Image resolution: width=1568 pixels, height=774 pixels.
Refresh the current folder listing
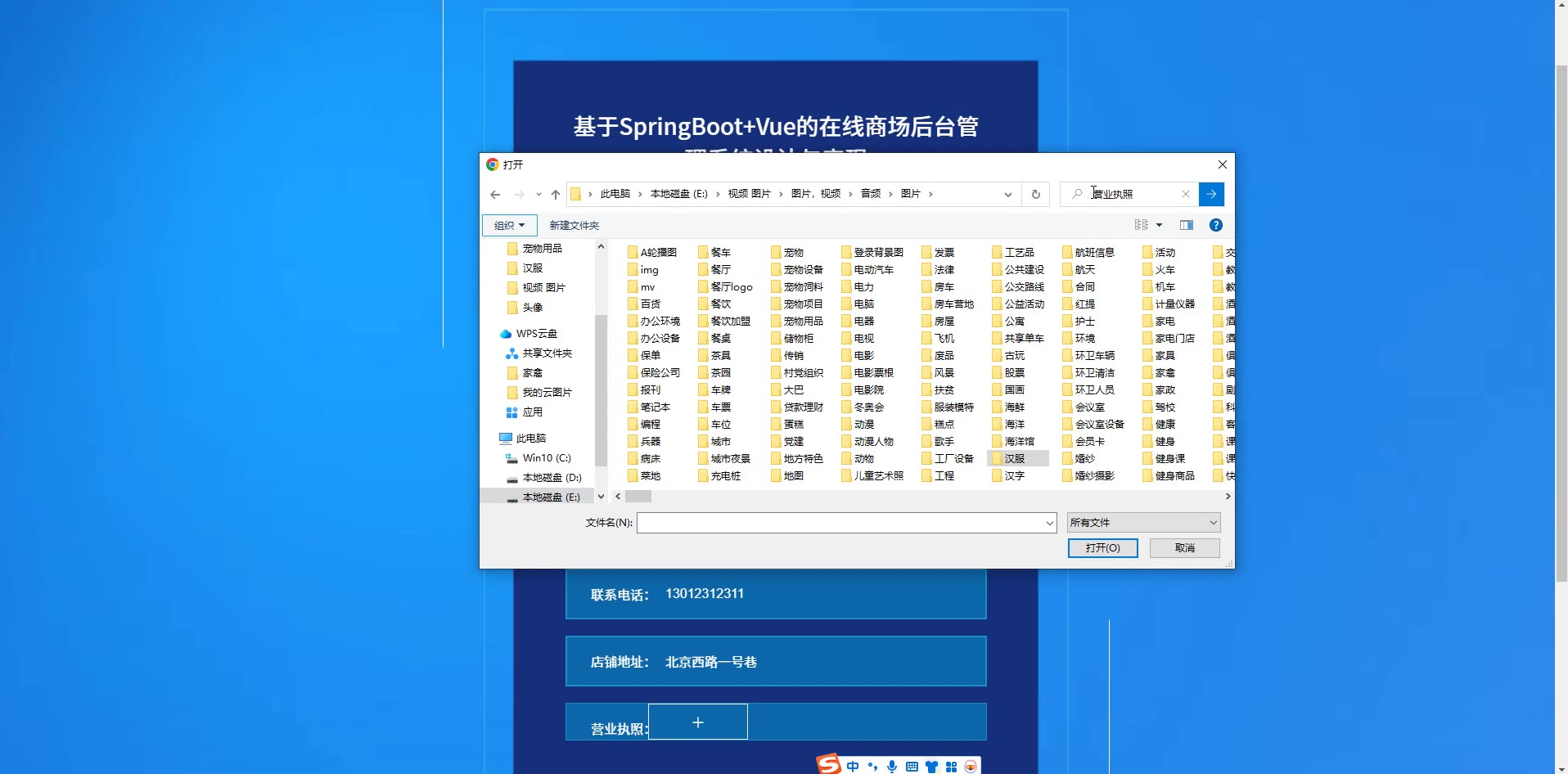click(x=1036, y=195)
